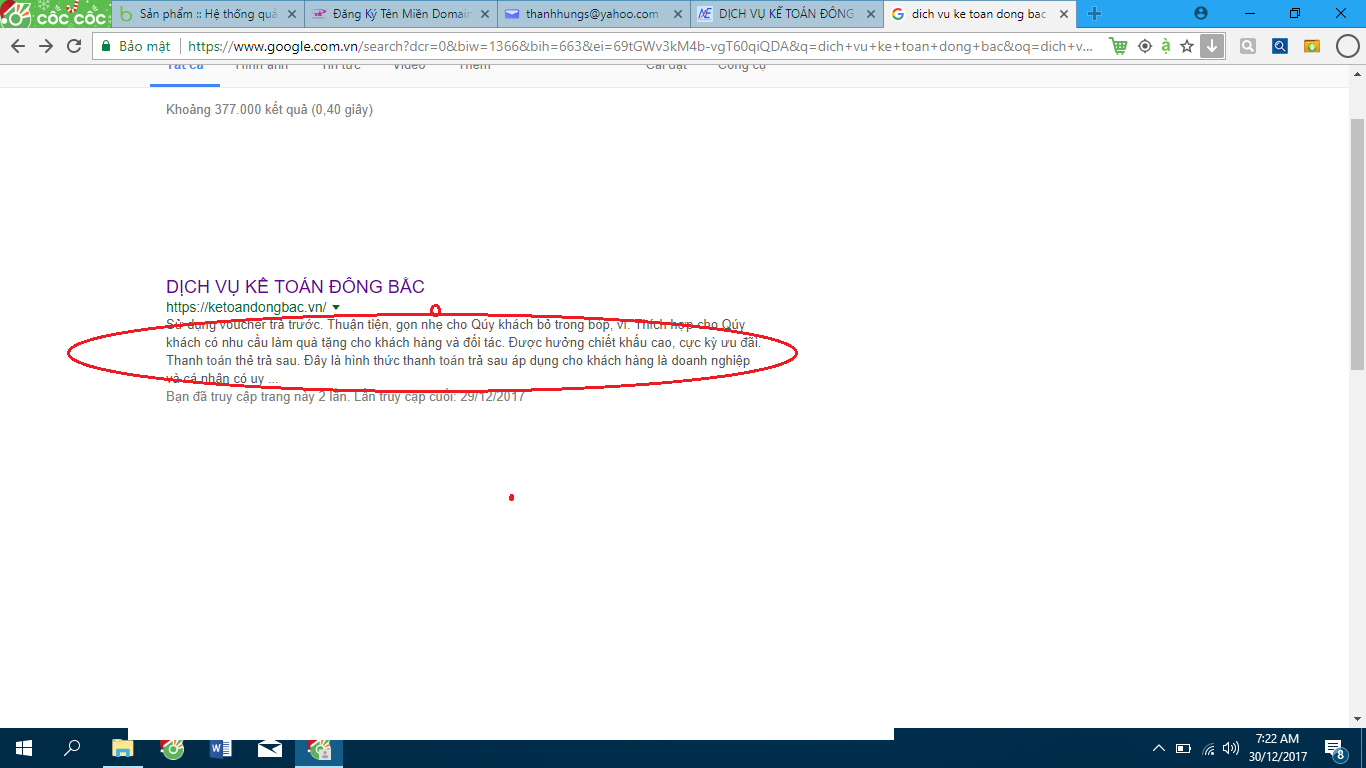
Task: Click the grey magnifier extension icon
Action: [1248, 46]
